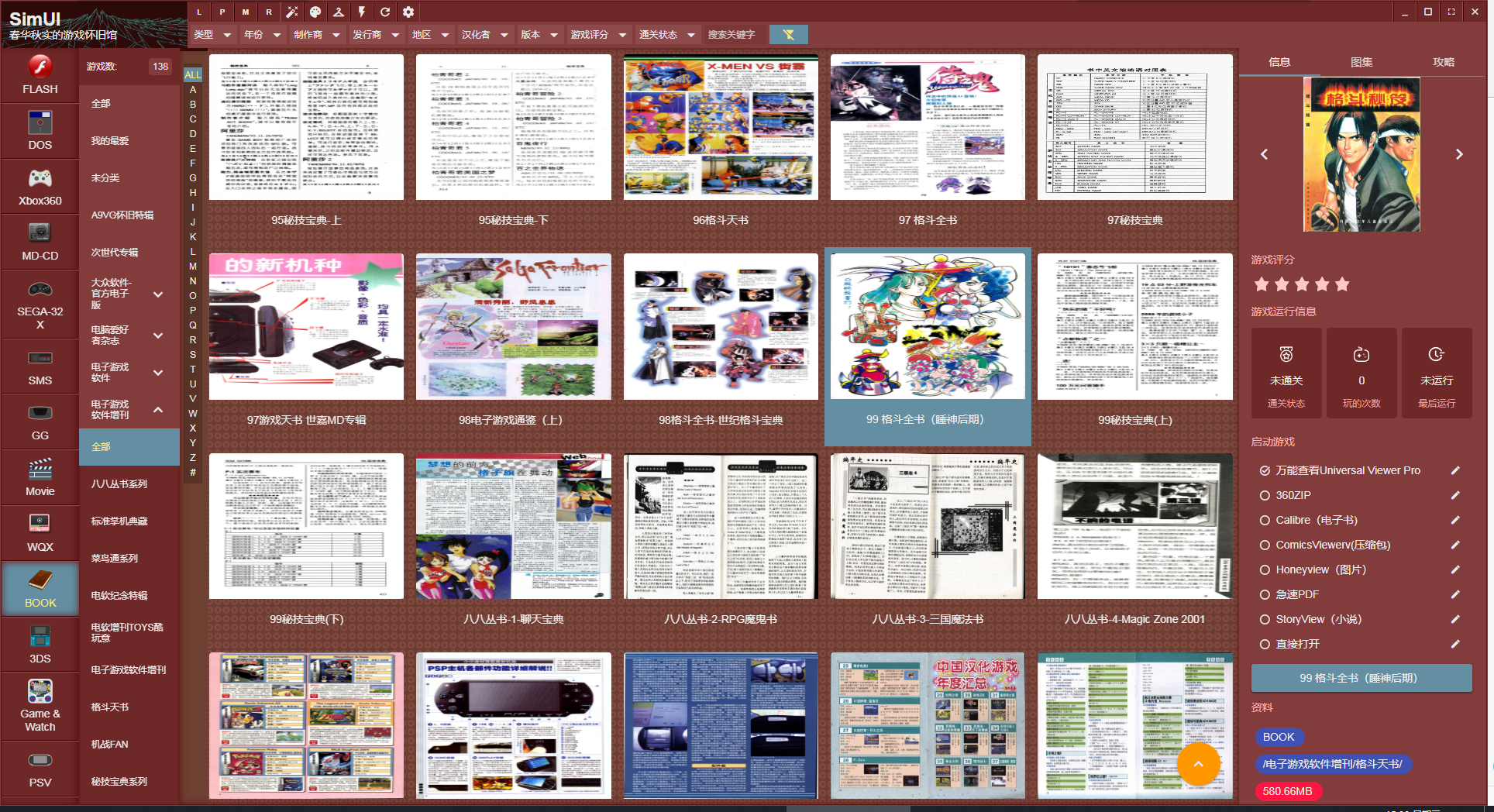Open the 汉化者 filter dropdown
This screenshot has width=1494, height=812.
coord(484,34)
